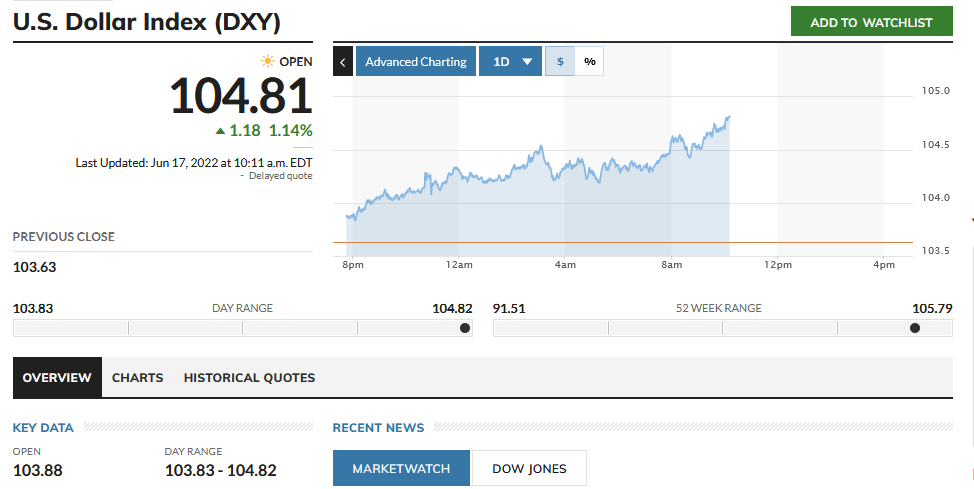Click the KEY DATA heading
The height and width of the screenshot is (489, 974).
(x=43, y=427)
